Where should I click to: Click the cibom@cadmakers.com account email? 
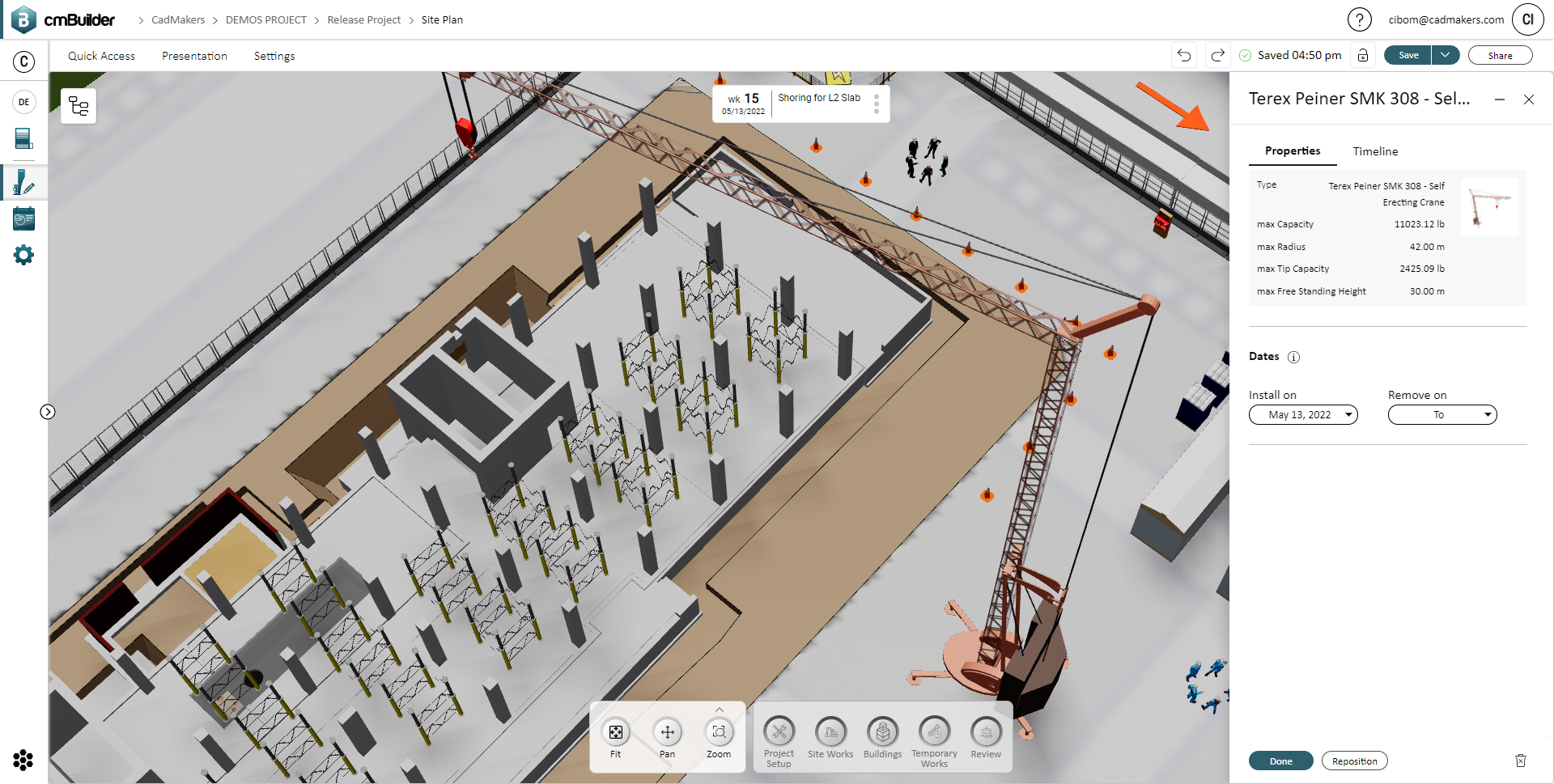click(1446, 19)
